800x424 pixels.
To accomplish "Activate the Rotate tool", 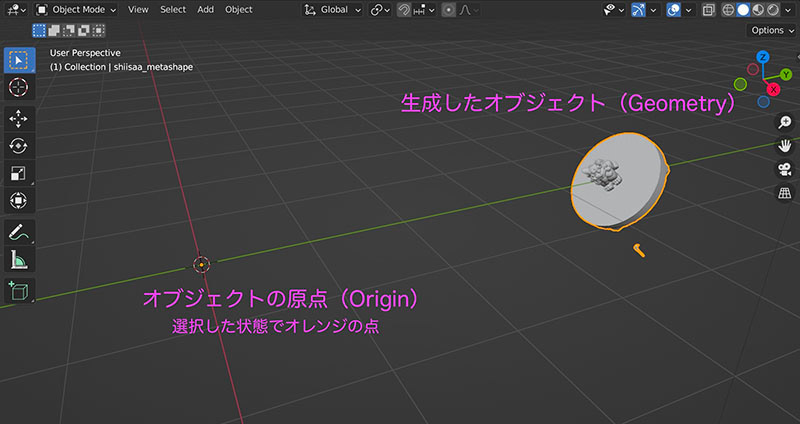I will 19,146.
